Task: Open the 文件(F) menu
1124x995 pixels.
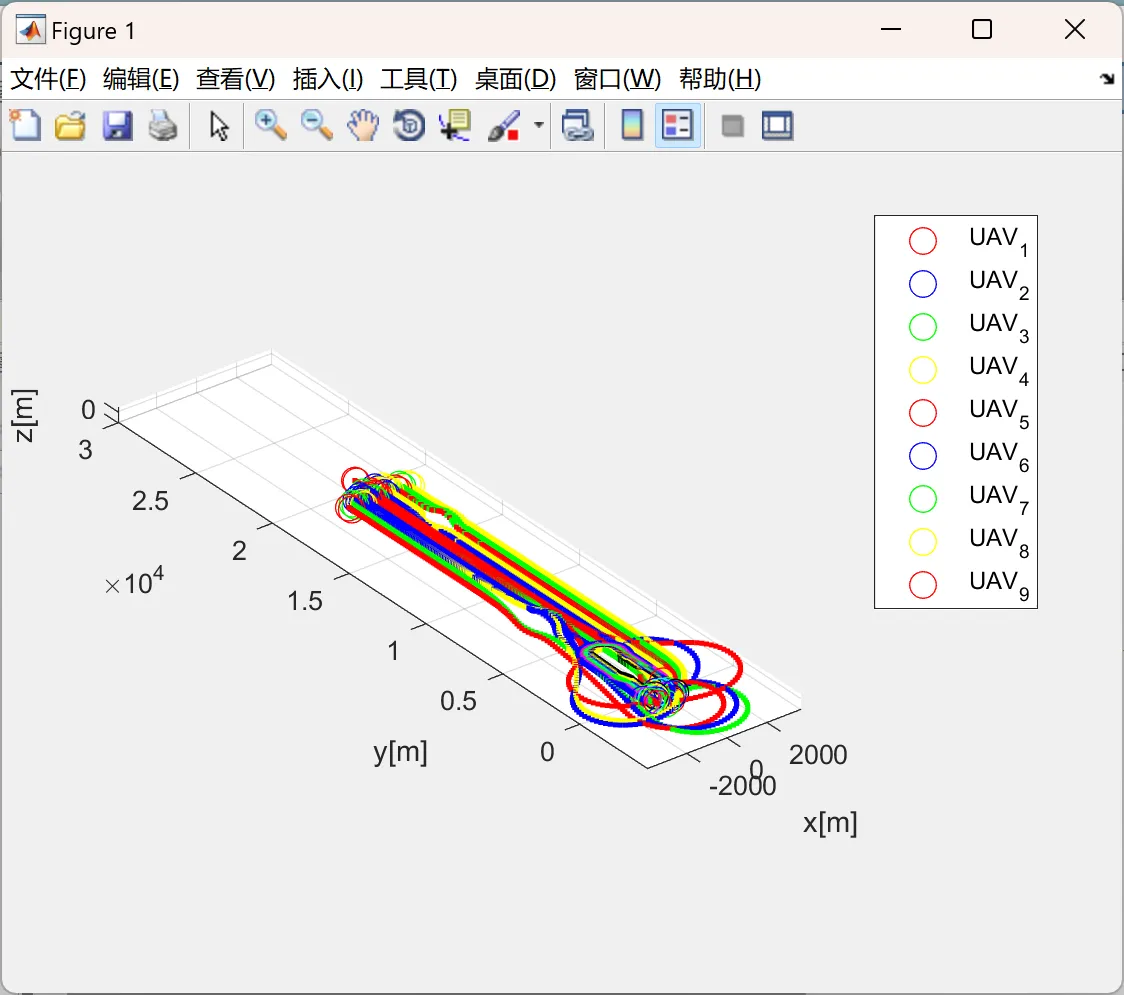Action: 48,79
